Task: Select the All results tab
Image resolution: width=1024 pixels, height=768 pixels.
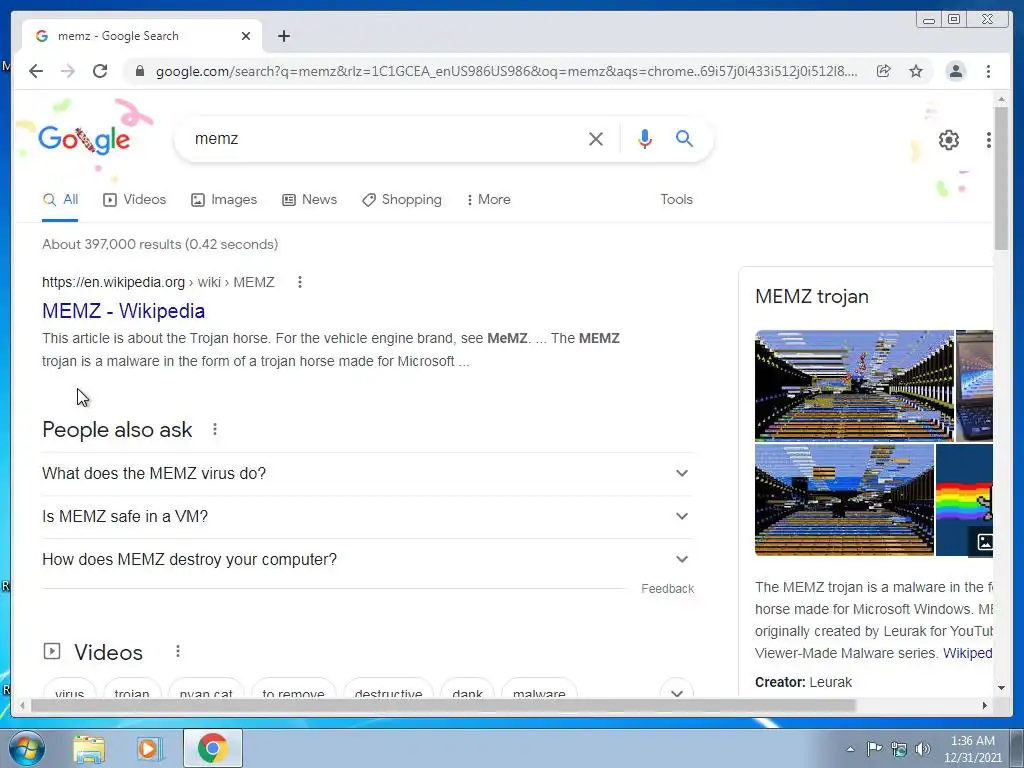Action: (x=60, y=200)
